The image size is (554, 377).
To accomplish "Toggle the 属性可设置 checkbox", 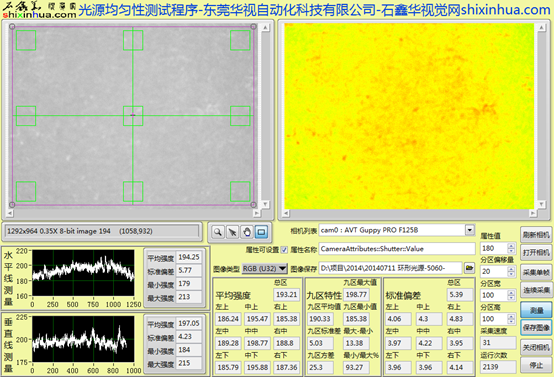I will pos(284,249).
